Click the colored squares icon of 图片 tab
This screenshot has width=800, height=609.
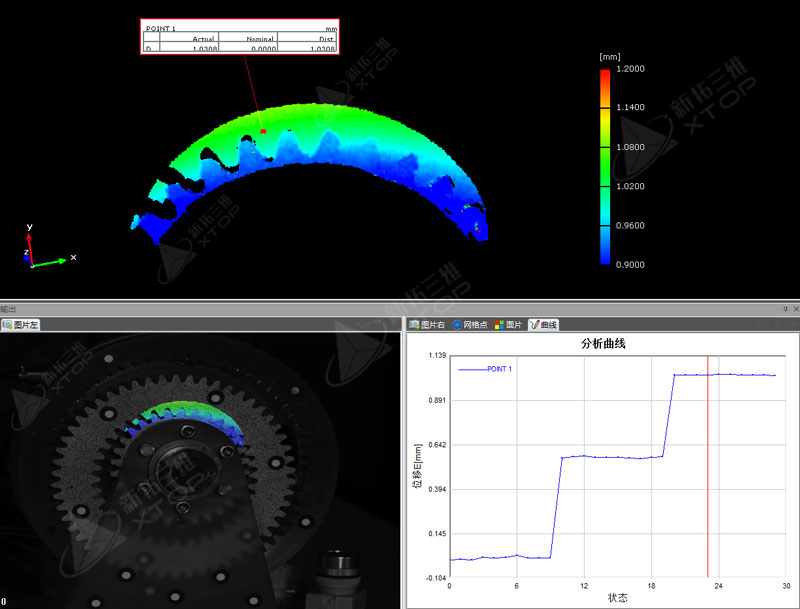500,325
